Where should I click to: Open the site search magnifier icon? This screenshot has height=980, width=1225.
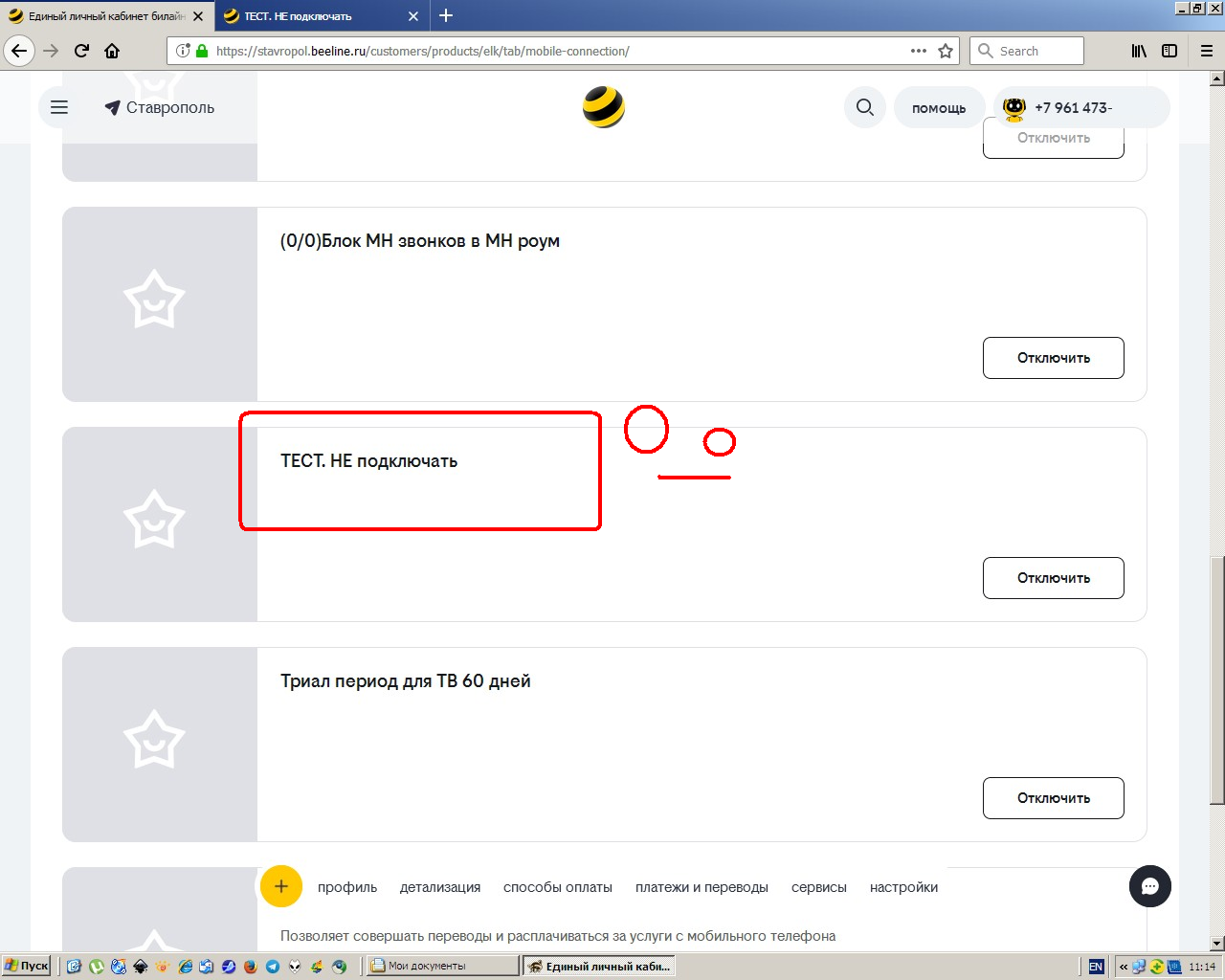[x=865, y=107]
